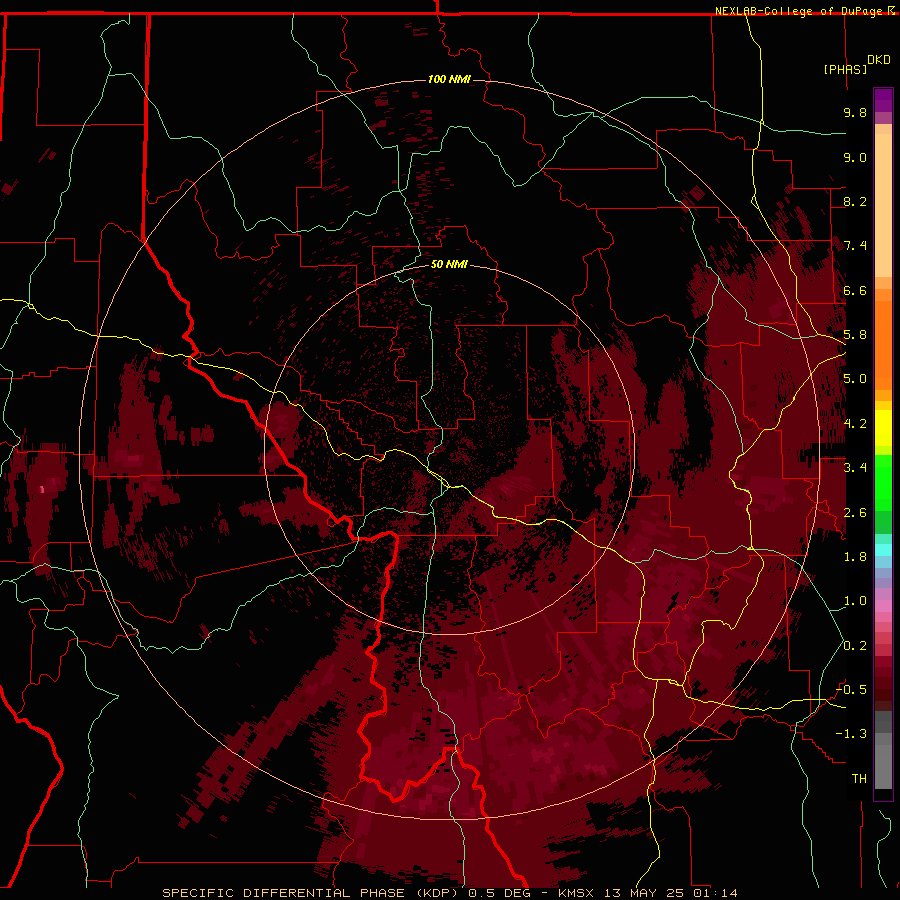The height and width of the screenshot is (900, 900).
Task: Click the 5.8 scale value
Action: 855,335
